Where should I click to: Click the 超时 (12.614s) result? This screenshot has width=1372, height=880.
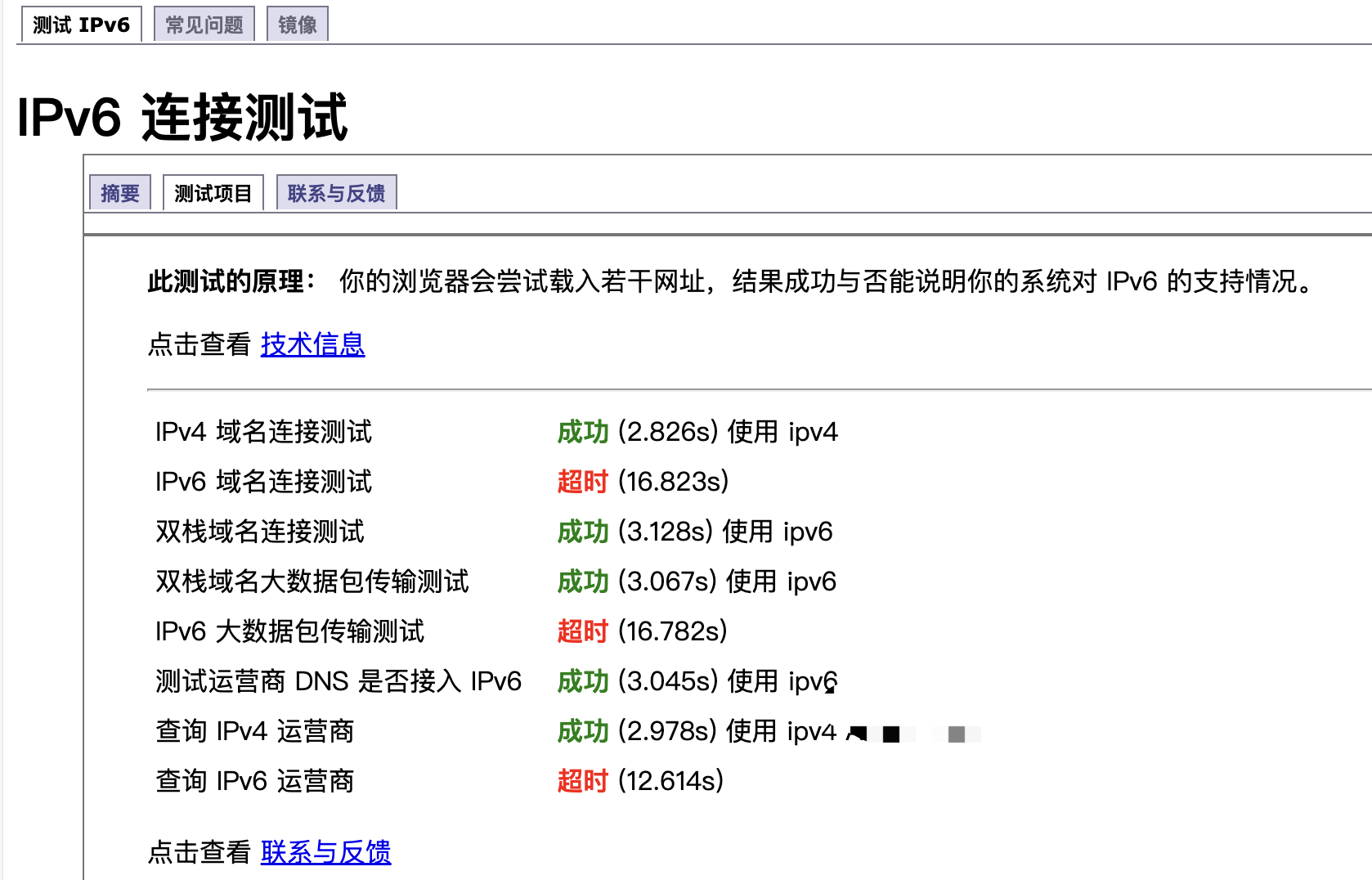640,781
